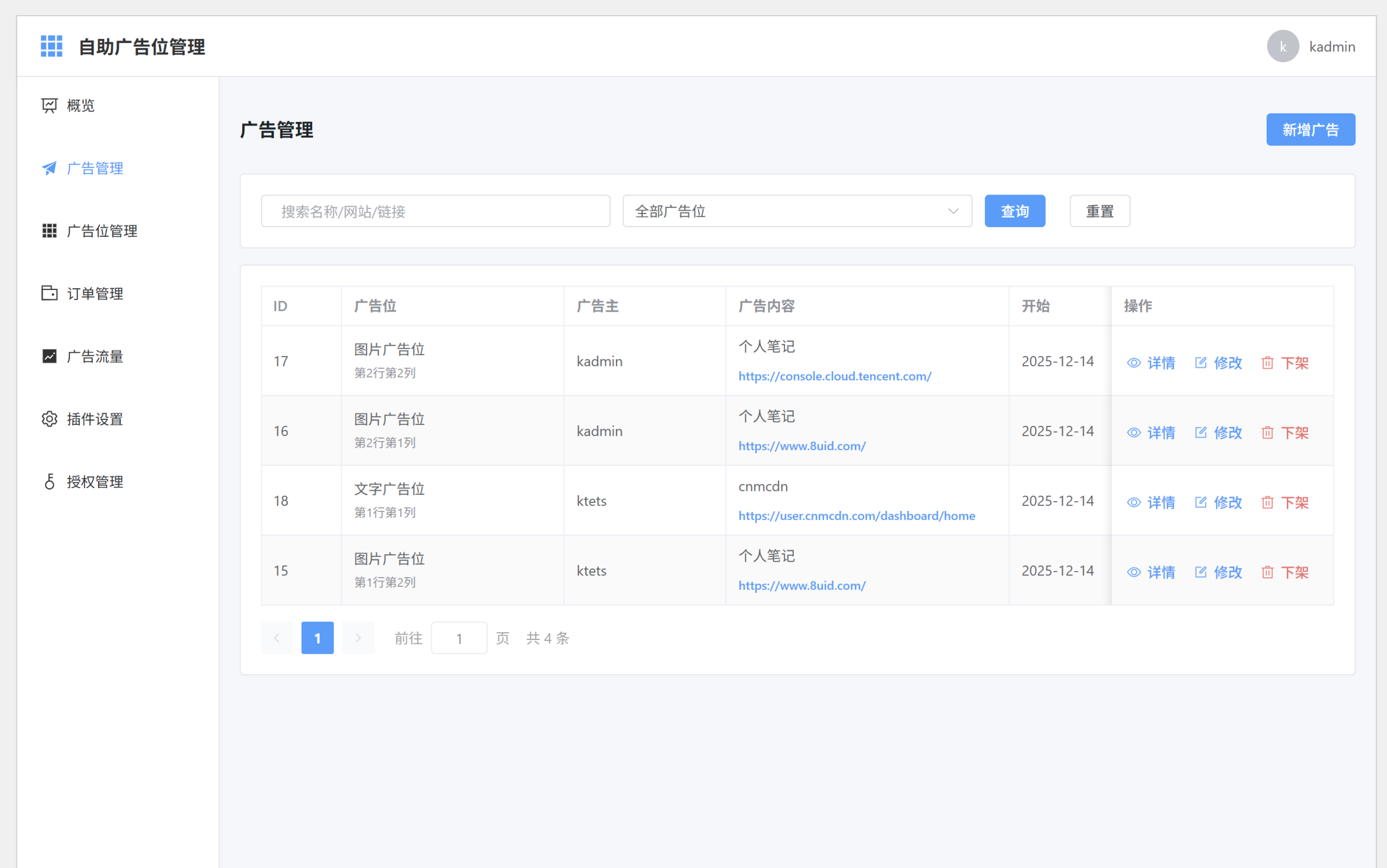Open console.cloud.tencent.com link
This screenshot has height=868, width=1387.
click(835, 376)
